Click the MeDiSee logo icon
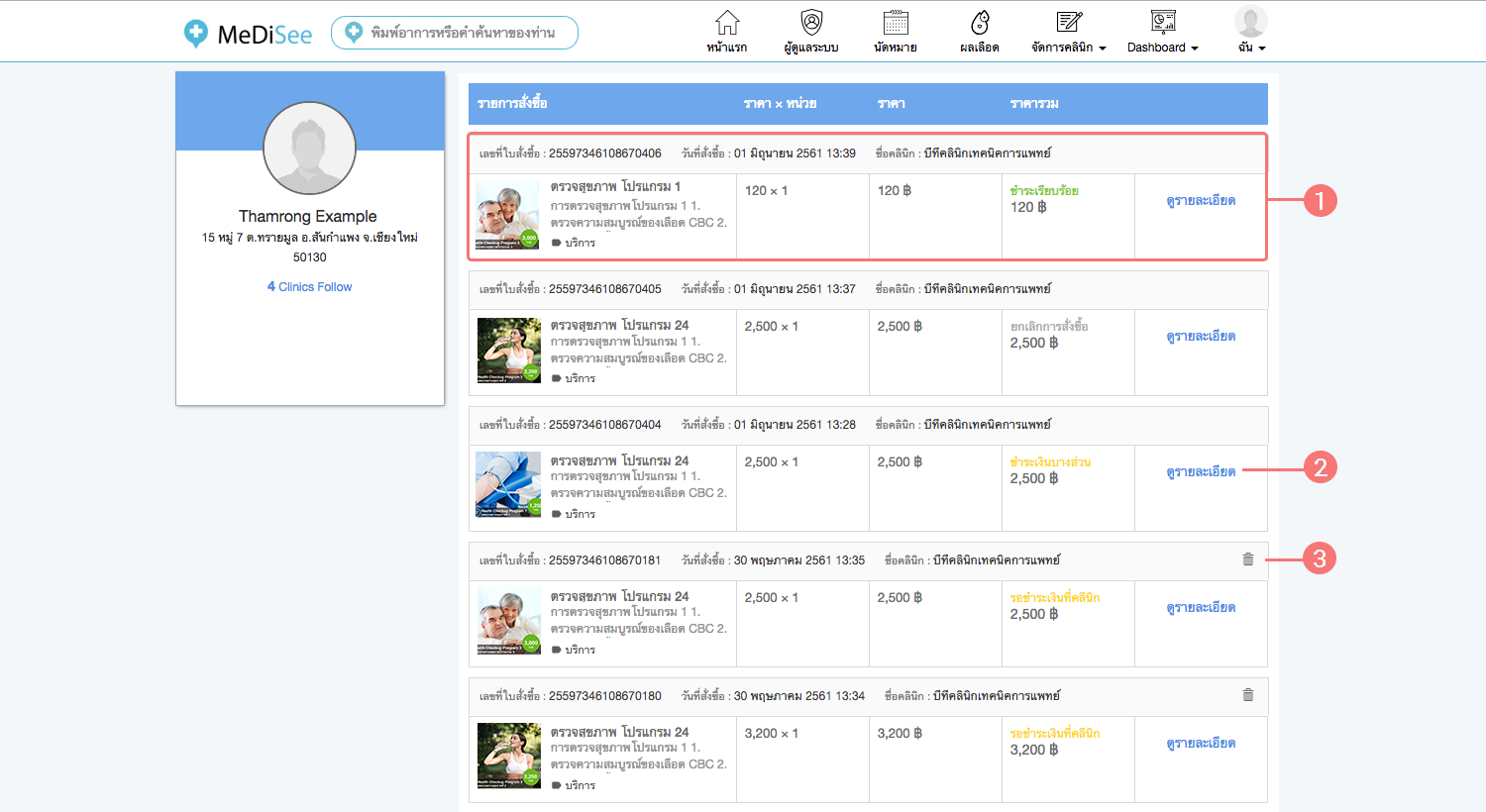 [196, 34]
